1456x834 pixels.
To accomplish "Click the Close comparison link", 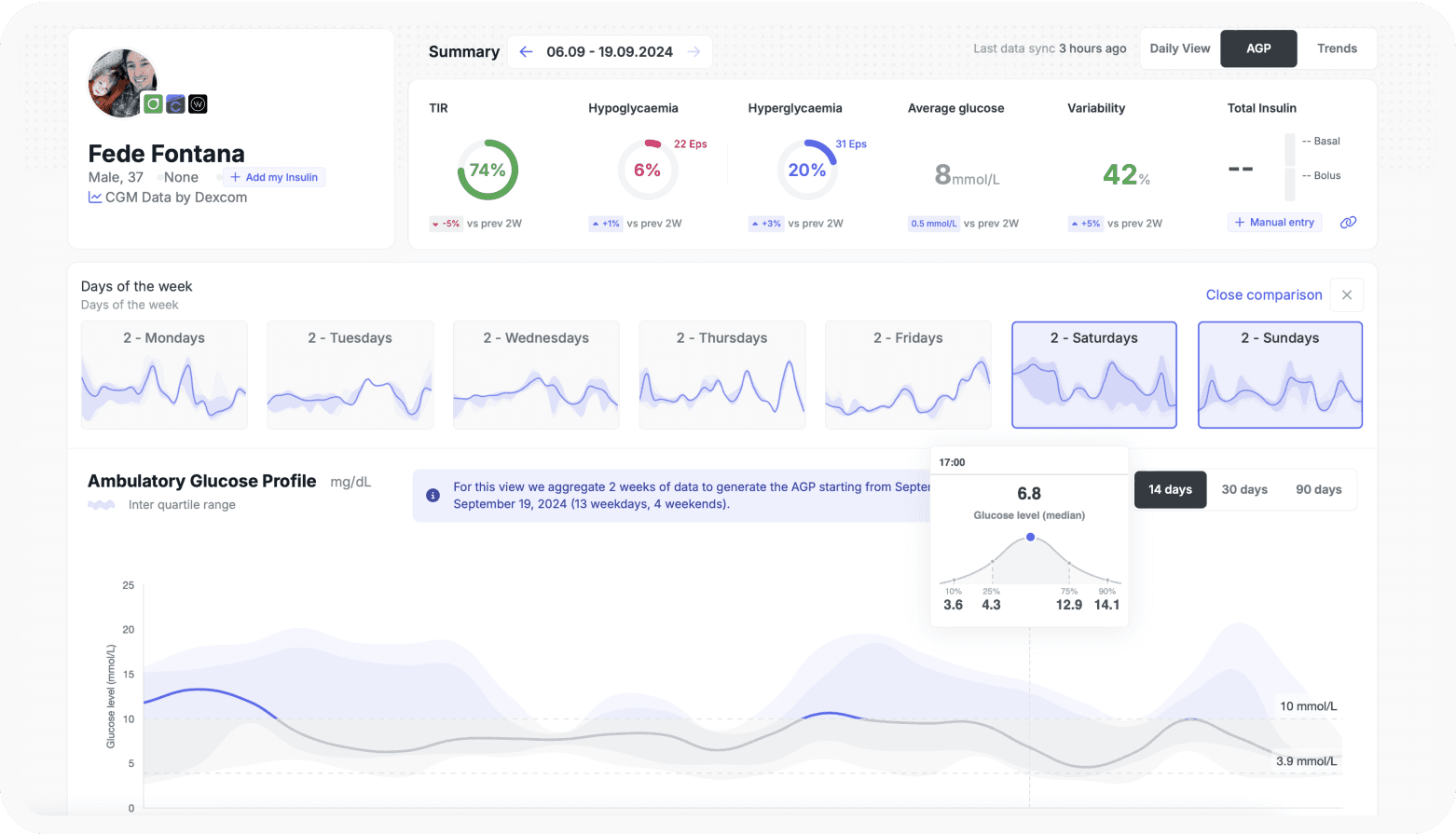I will [x=1264, y=294].
